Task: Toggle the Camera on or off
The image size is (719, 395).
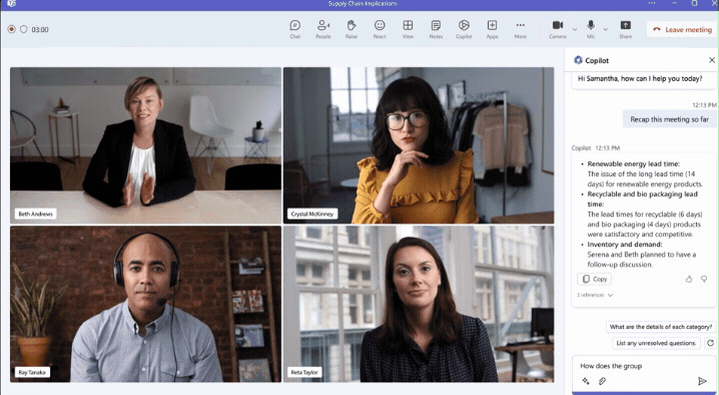Action: (558, 29)
